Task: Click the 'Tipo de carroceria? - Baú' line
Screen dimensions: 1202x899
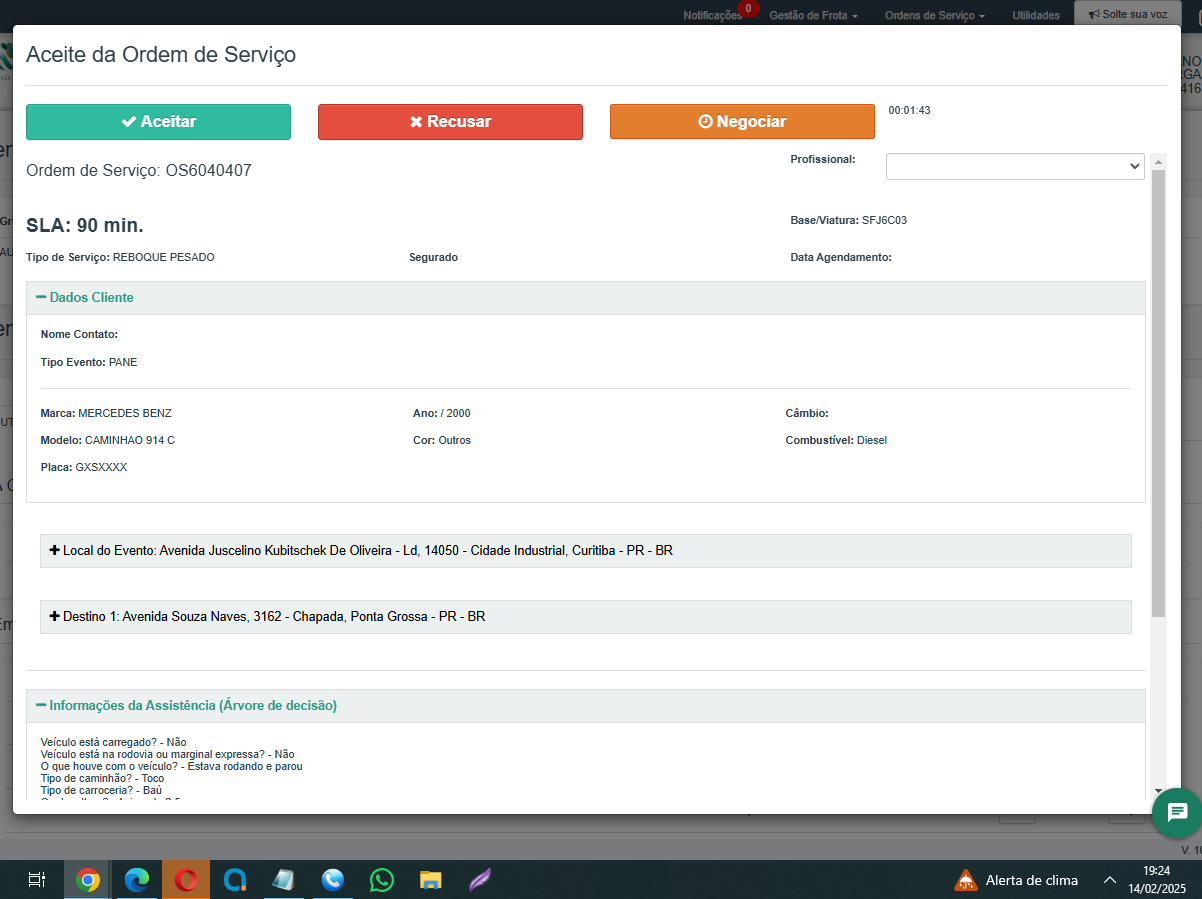Action: (x=101, y=790)
